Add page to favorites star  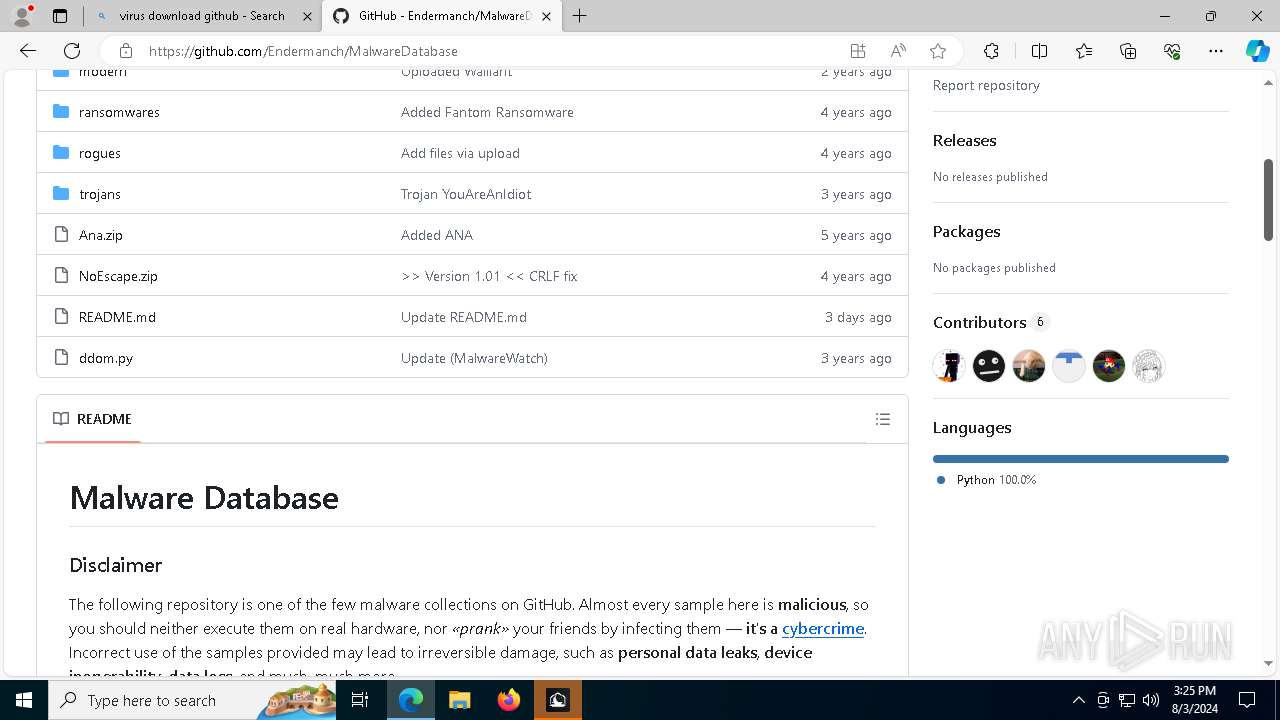[x=938, y=51]
